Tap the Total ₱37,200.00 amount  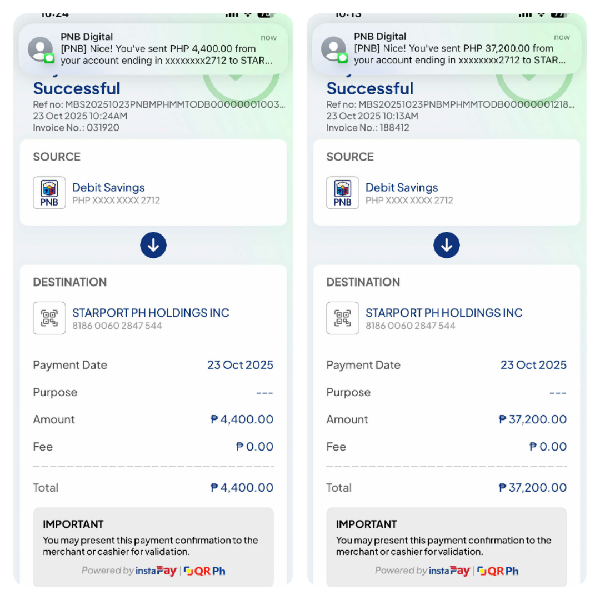point(532,488)
